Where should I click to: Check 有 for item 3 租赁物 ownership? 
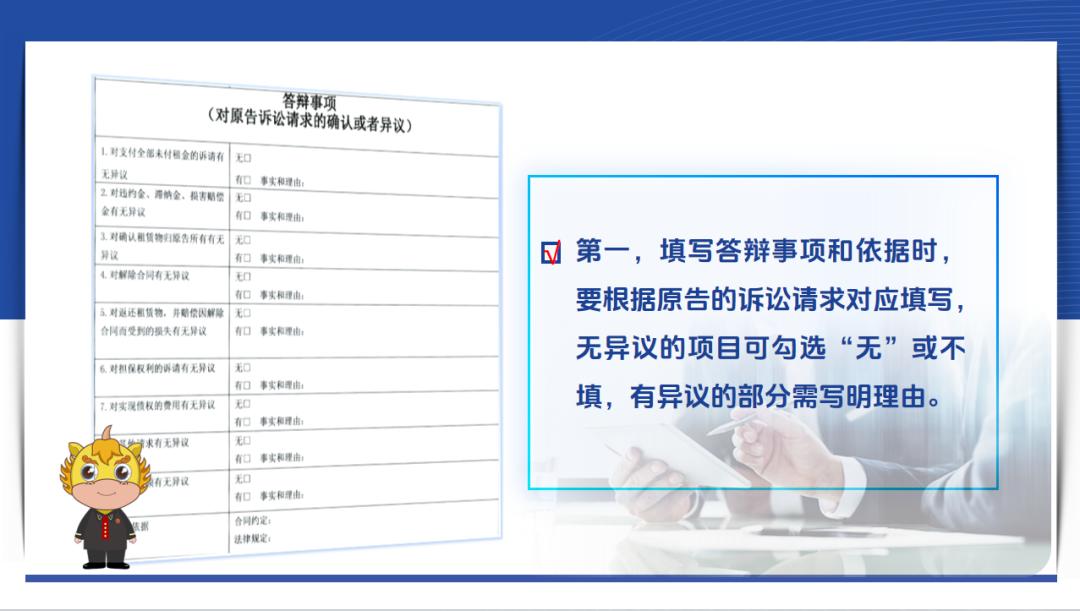pos(247,257)
